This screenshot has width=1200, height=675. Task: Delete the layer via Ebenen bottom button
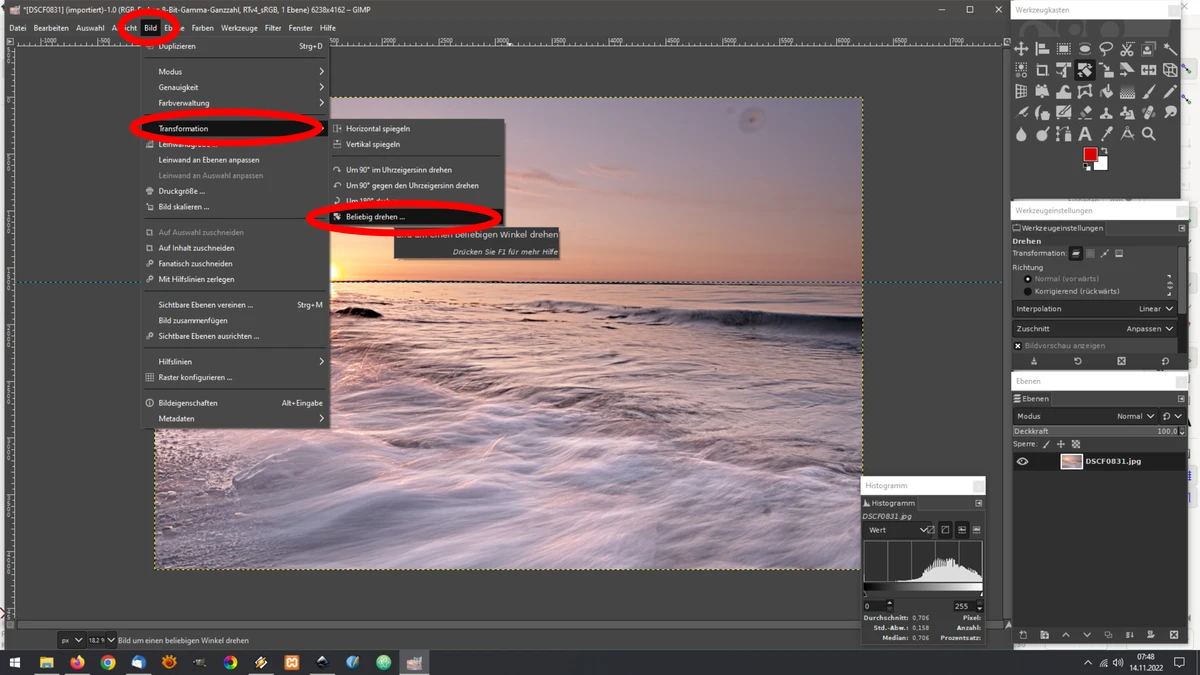(x=1174, y=635)
